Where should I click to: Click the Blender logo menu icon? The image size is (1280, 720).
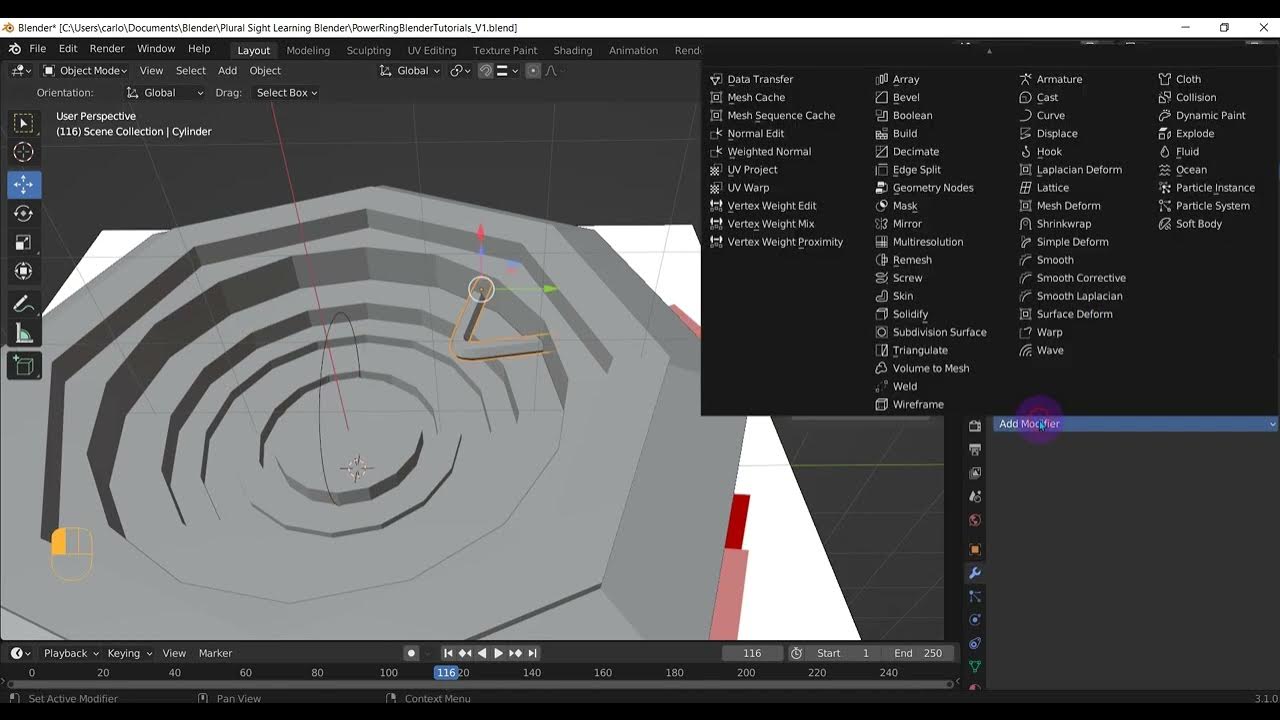(14, 49)
